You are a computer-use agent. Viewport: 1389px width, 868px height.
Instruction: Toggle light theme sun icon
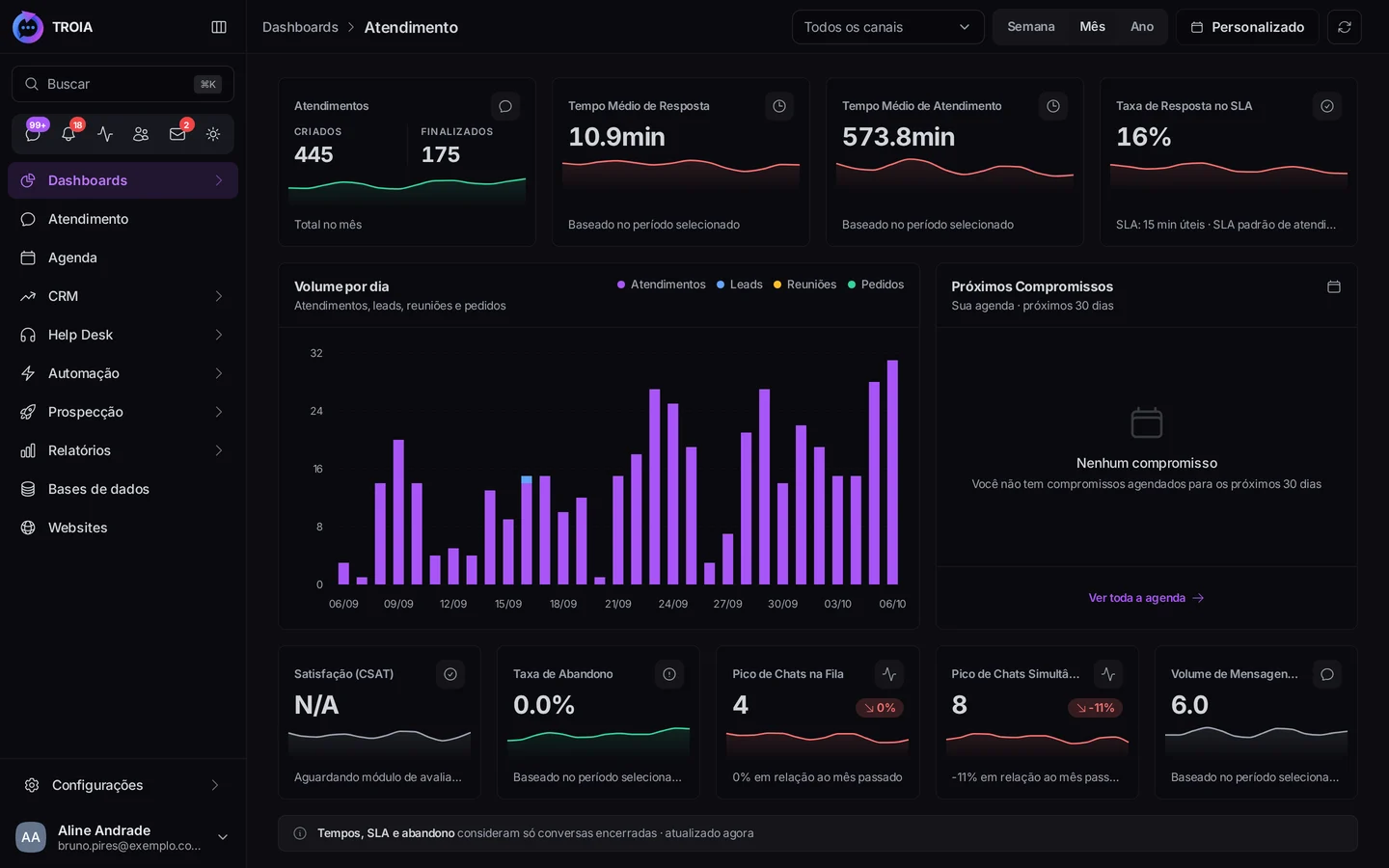[x=213, y=134]
